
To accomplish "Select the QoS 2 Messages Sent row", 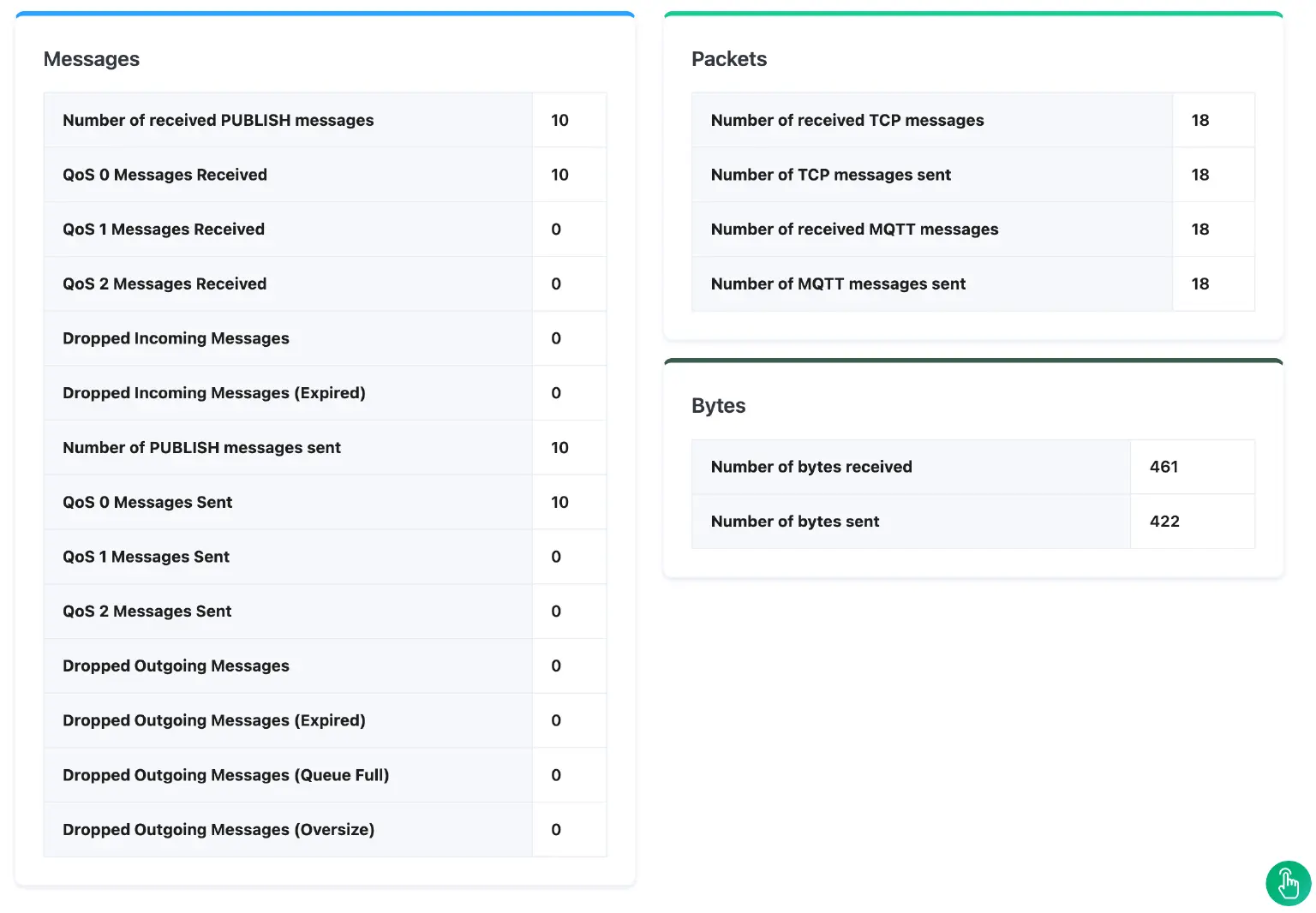I will click(287, 611).
